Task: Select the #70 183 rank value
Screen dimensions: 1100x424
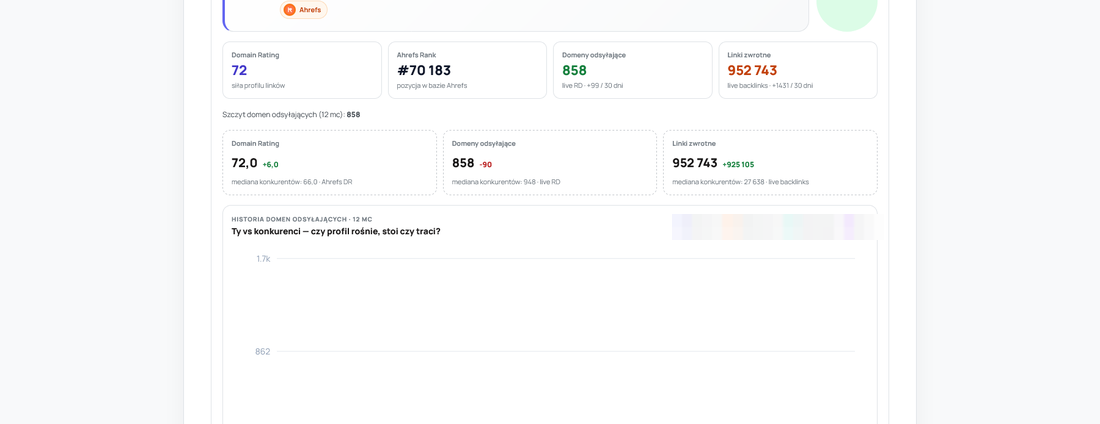Action: [x=424, y=70]
